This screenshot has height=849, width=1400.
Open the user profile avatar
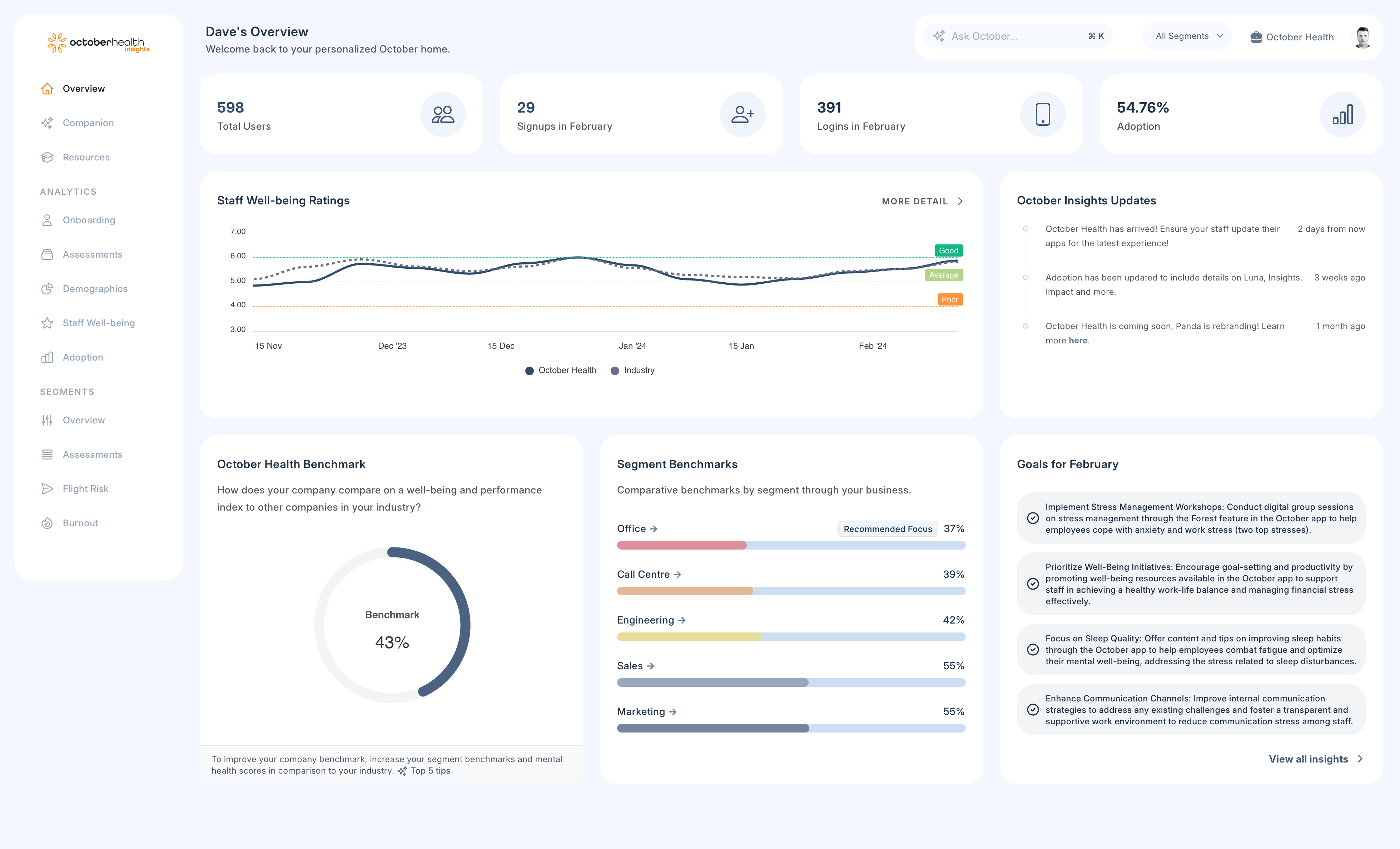point(1362,37)
